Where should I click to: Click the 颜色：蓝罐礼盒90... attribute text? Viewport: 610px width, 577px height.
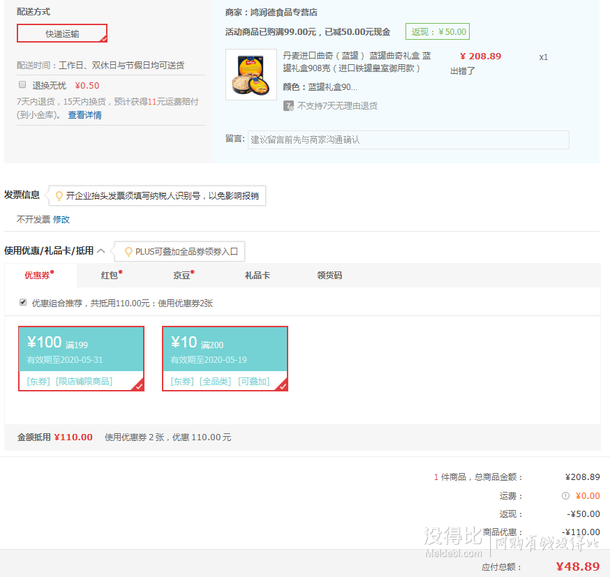[320, 87]
